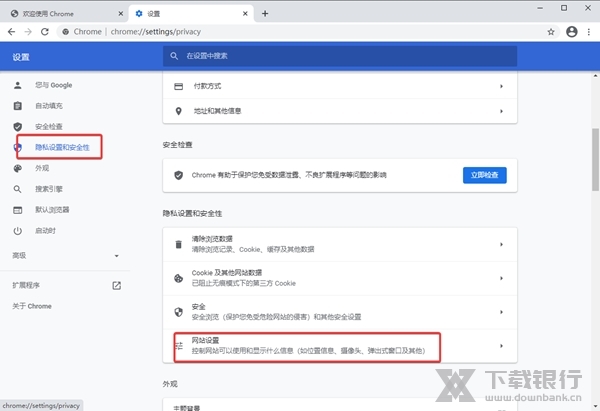Click the 在设置中搜索 search field
The width and height of the screenshot is (600, 411).
click(340, 56)
